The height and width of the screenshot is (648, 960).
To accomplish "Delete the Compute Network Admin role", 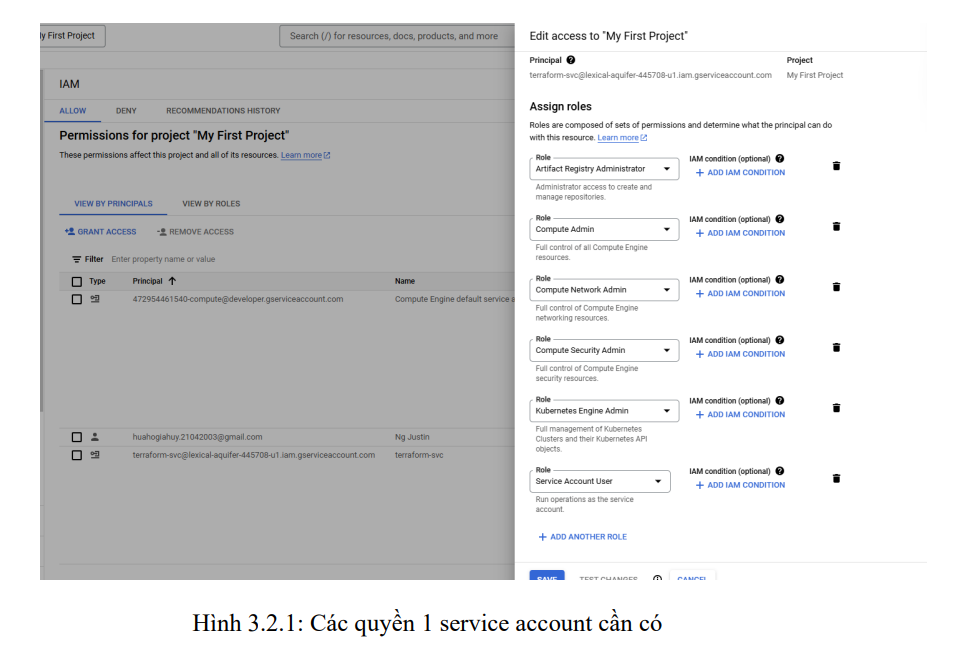I will tap(836, 287).
